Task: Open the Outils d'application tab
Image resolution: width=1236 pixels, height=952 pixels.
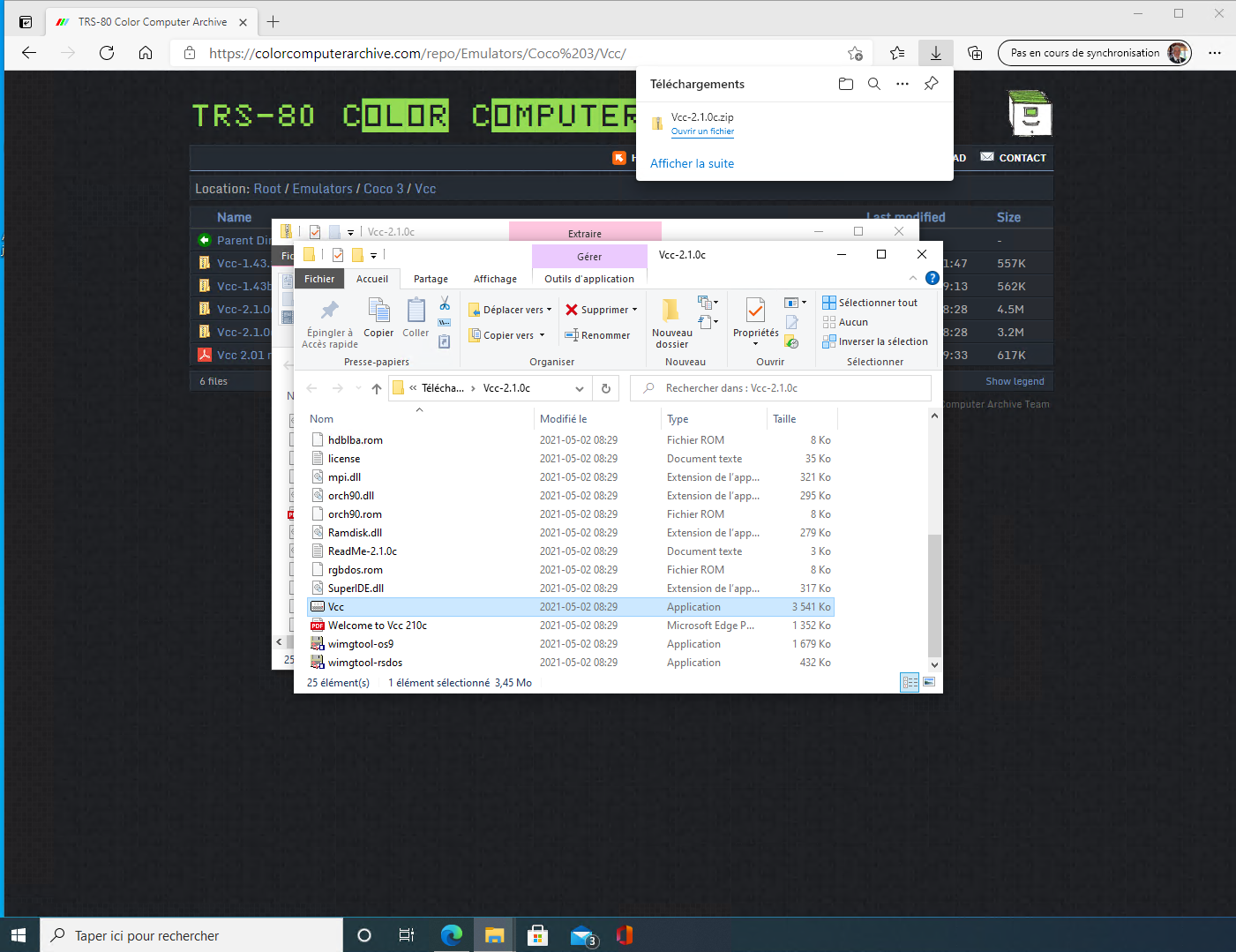Action: coord(589,279)
